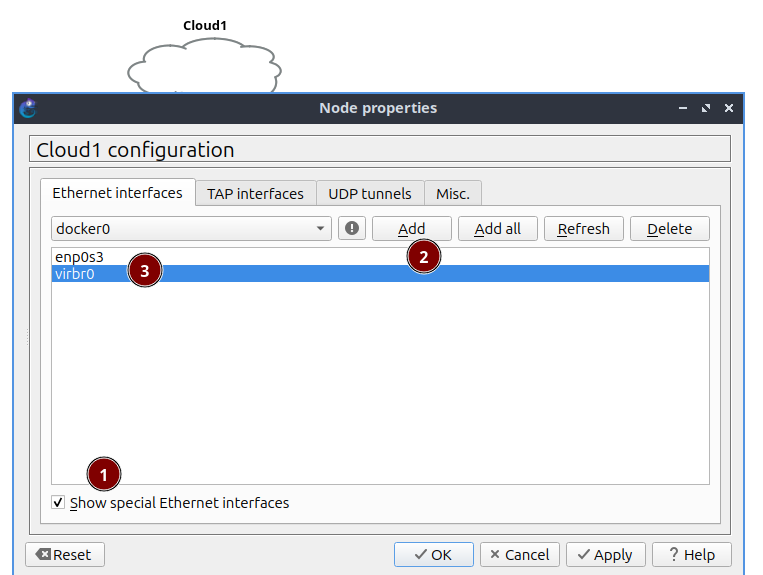763x575 pixels.
Task: Cancel the dialog using the X button
Action: 518,554
